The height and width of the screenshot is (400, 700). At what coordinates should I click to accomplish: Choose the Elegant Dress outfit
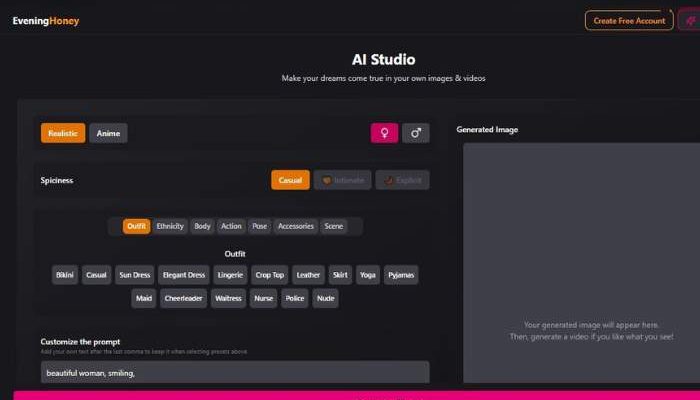click(x=183, y=275)
